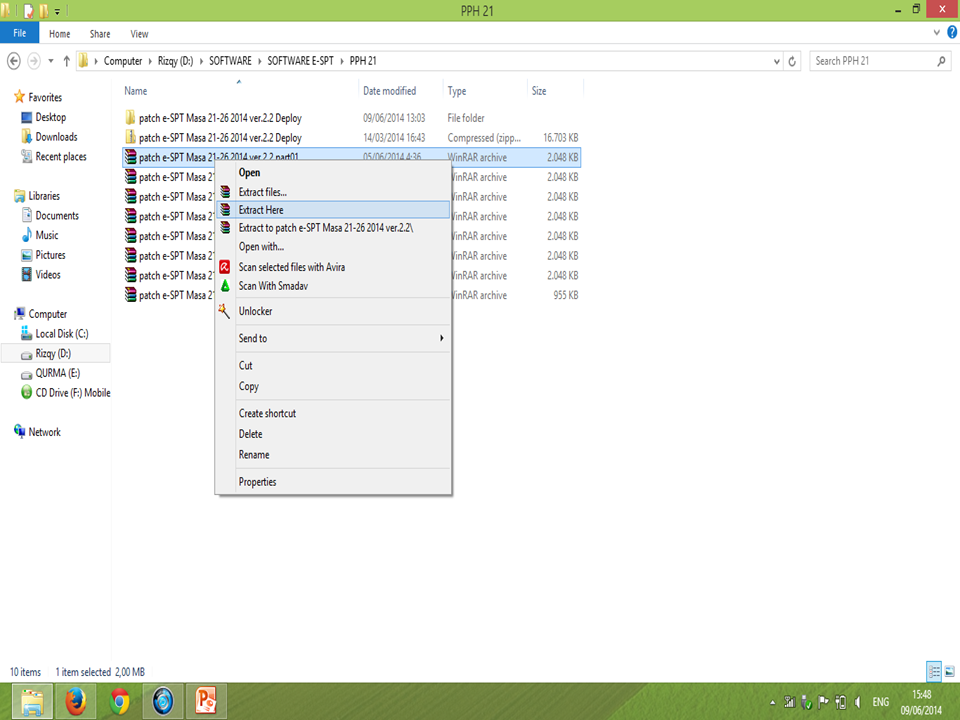Click WinRAR icon beside Extract files
The image size is (960, 720).
coord(225,192)
